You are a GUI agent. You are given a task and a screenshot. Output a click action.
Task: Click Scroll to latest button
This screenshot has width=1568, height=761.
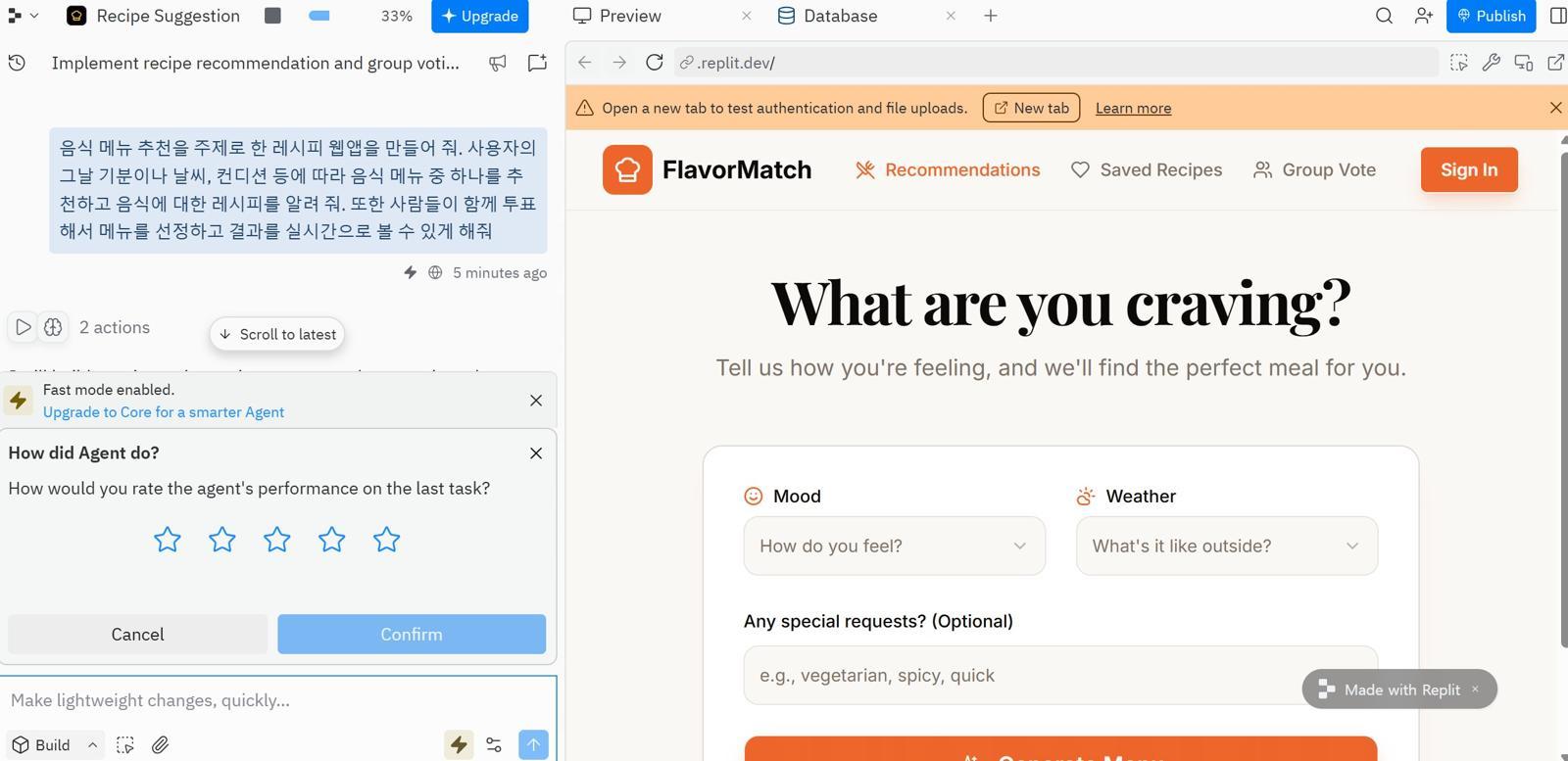click(x=277, y=334)
